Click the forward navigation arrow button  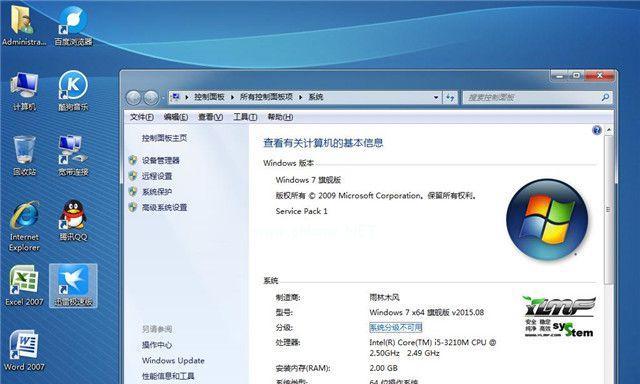(151, 98)
